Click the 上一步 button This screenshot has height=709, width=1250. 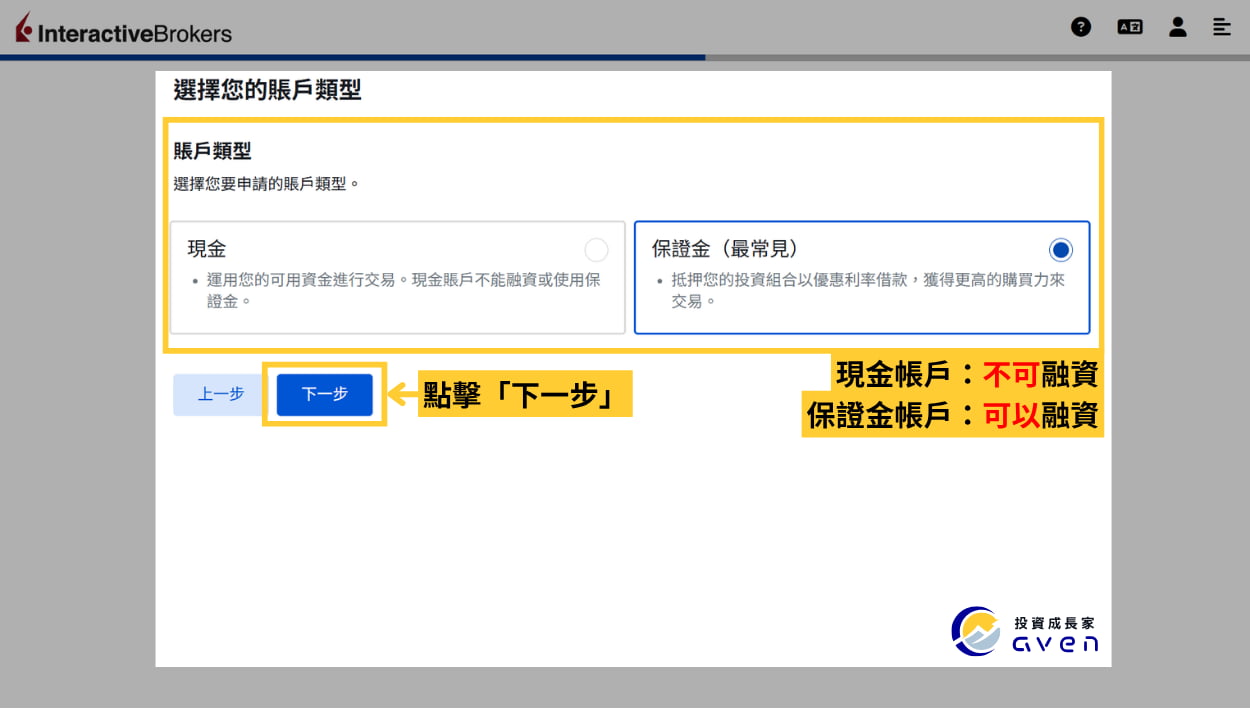pyautogui.click(x=221, y=395)
